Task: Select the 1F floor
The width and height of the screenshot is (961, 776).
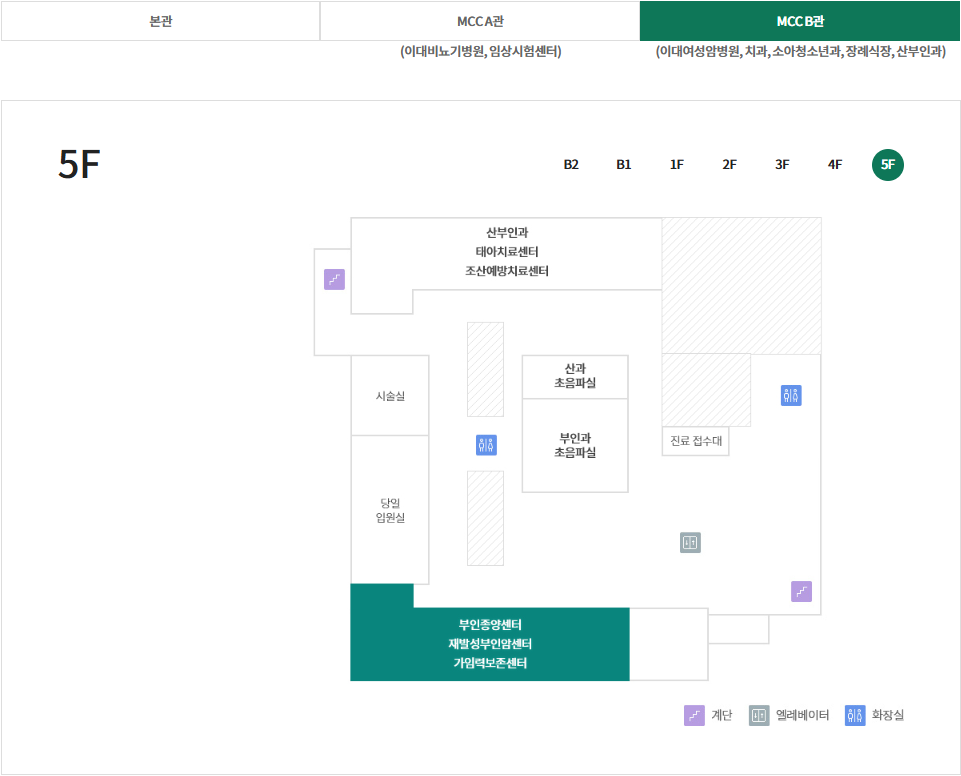Action: [x=676, y=165]
